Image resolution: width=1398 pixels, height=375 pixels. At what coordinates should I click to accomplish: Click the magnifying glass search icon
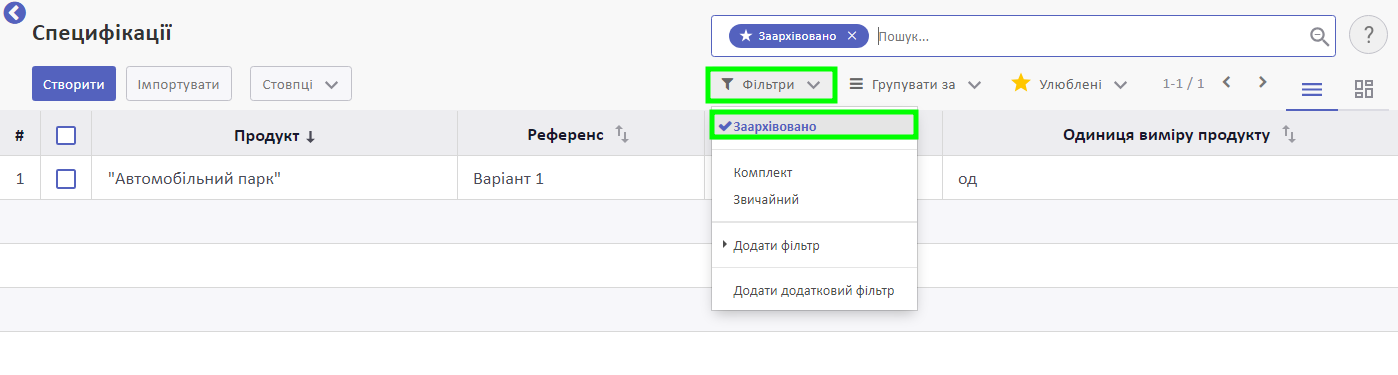click(x=1320, y=36)
